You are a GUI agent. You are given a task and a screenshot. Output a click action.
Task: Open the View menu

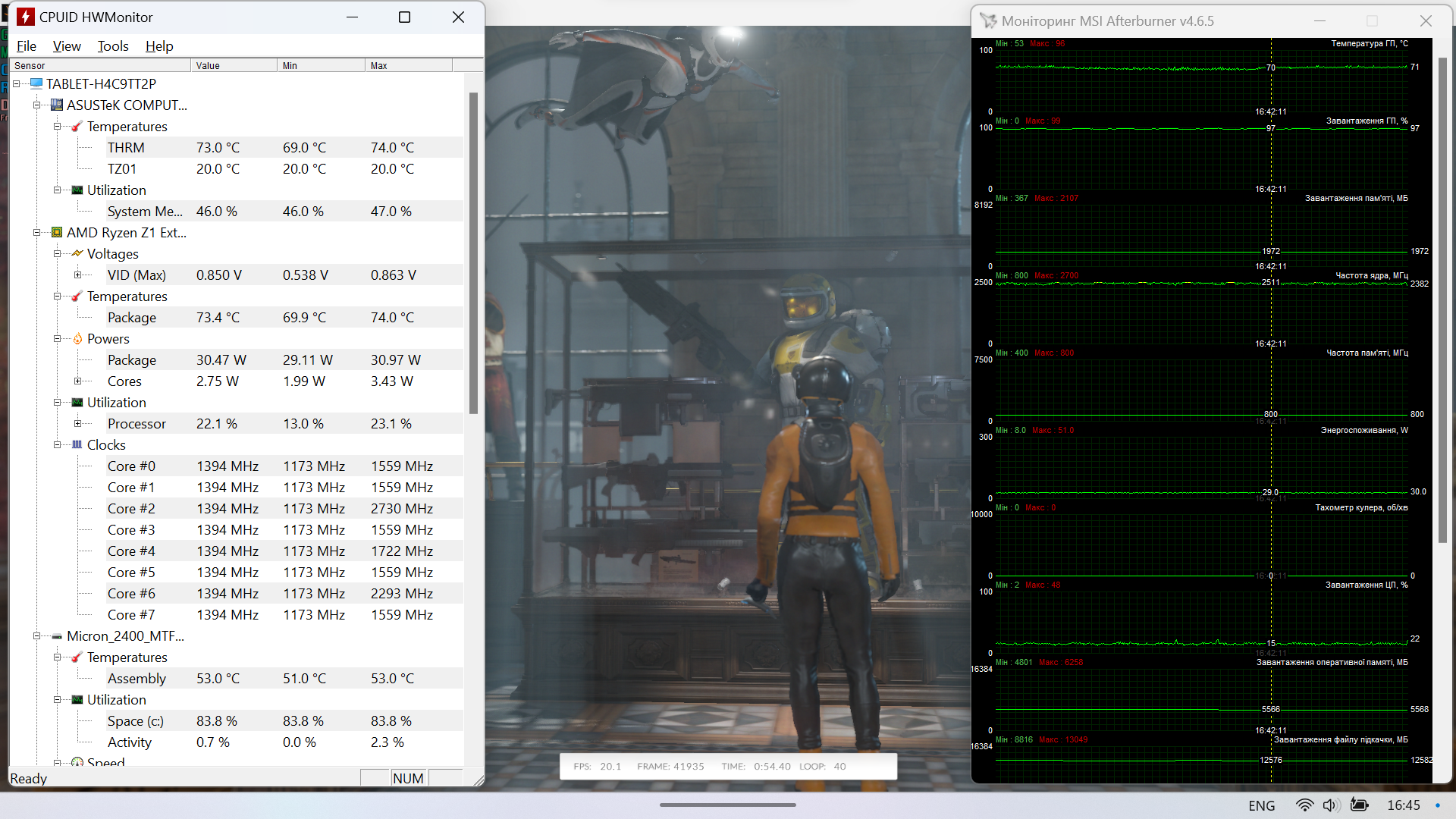(67, 46)
